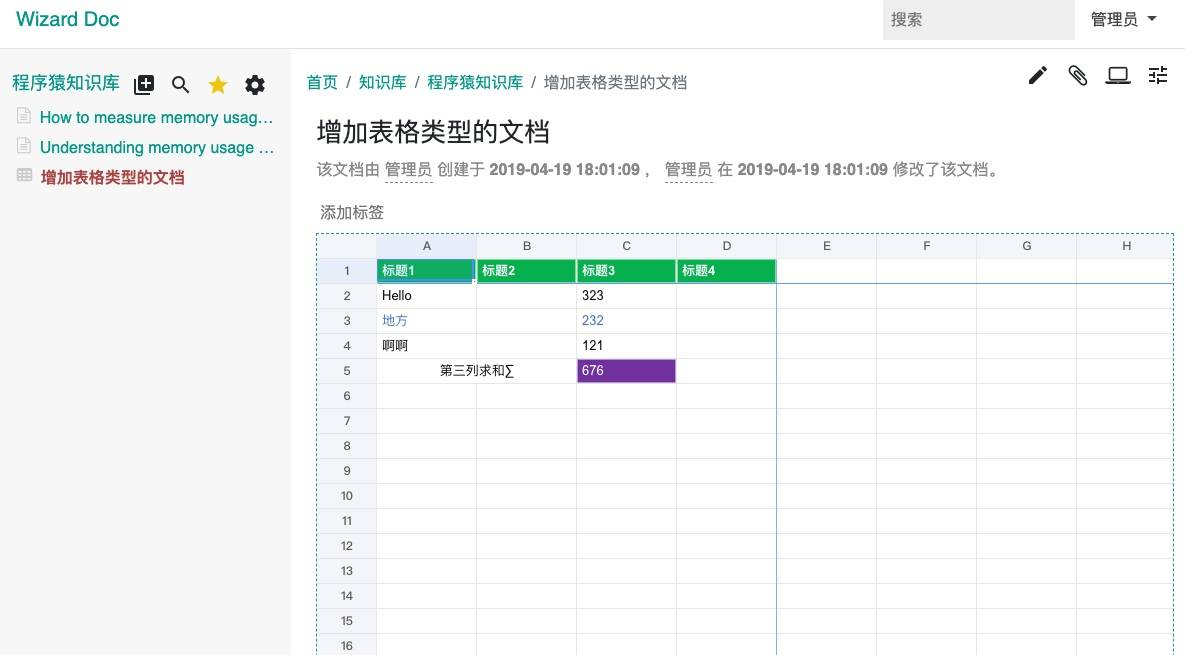Select row 1 header in spreadsheet
This screenshot has height=655, width=1185.
[x=347, y=270]
